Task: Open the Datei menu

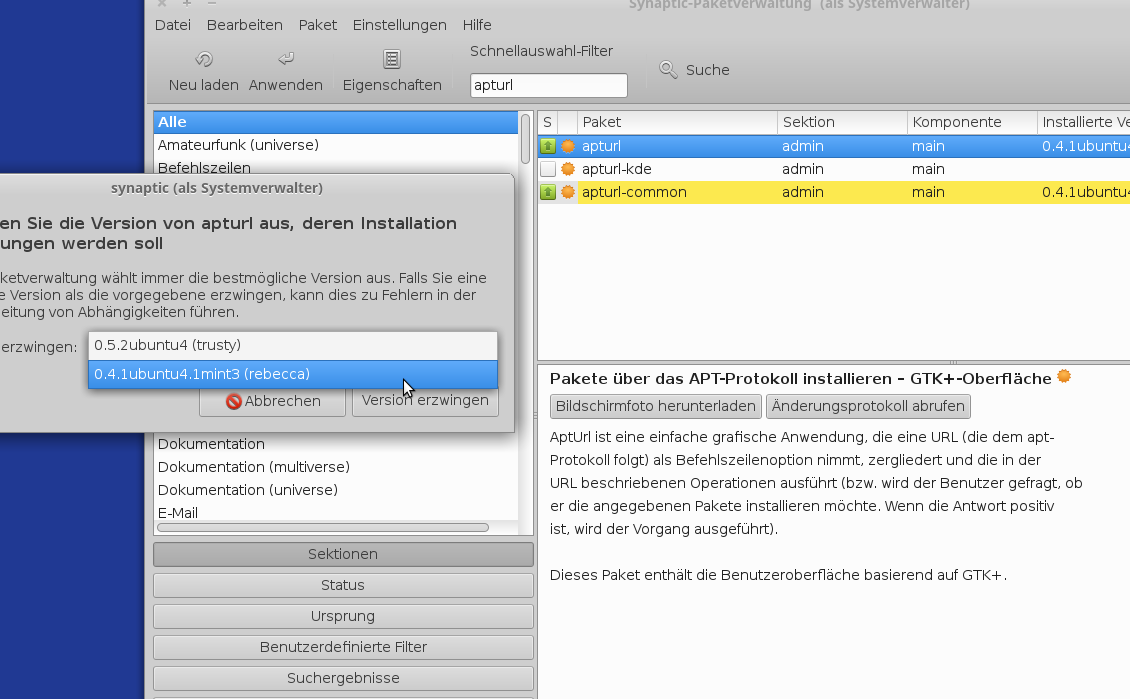Action: pyautogui.click(x=173, y=25)
